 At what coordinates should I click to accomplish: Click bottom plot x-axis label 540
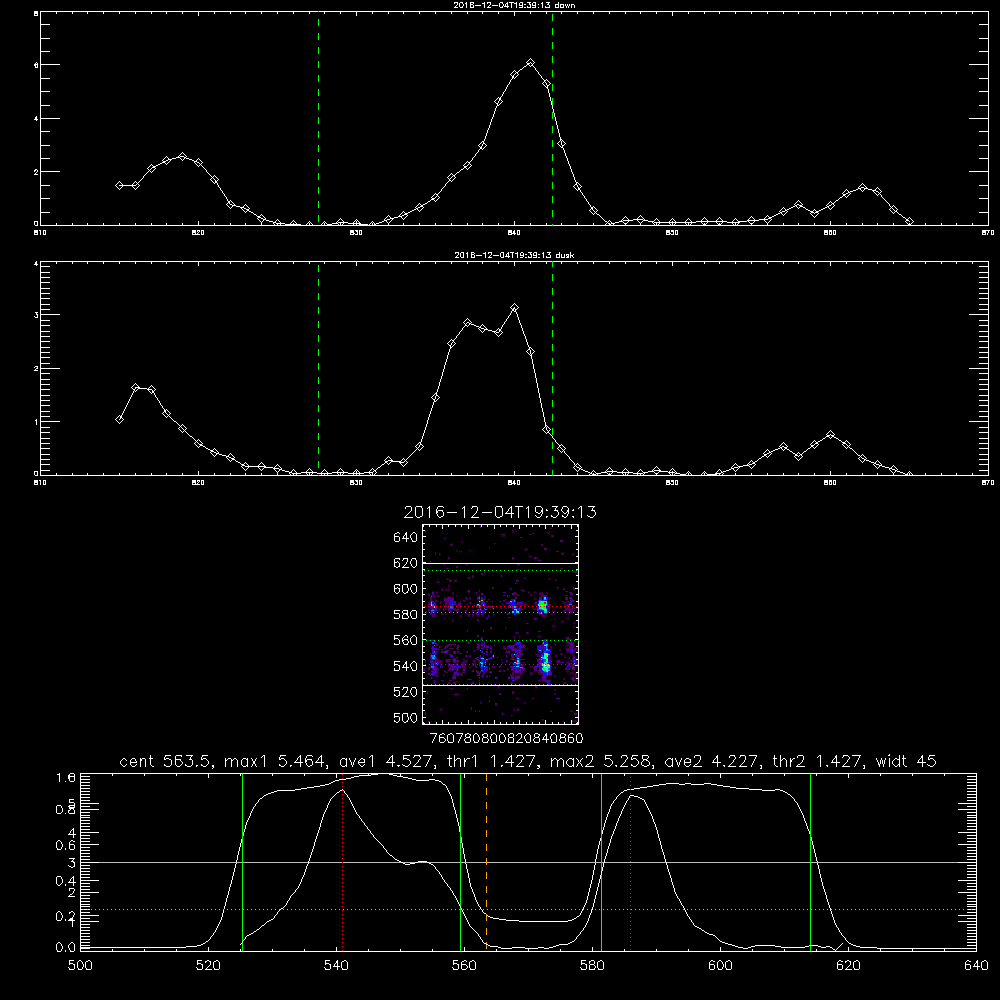(336, 966)
